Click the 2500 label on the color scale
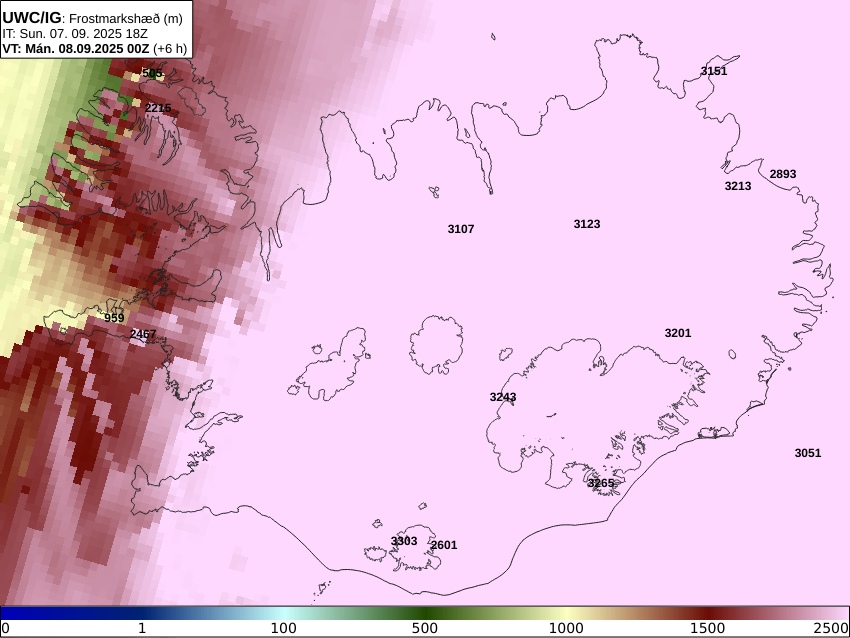The height and width of the screenshot is (638, 850). (x=832, y=628)
